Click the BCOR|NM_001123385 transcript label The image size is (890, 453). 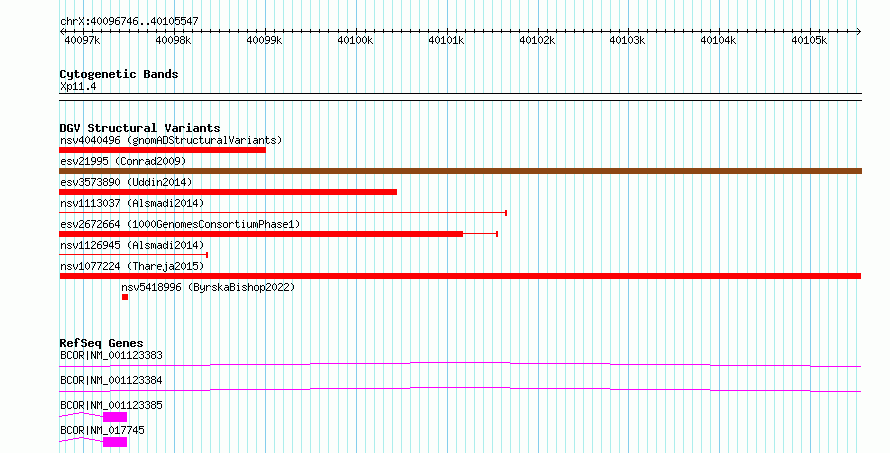[x=111, y=405]
